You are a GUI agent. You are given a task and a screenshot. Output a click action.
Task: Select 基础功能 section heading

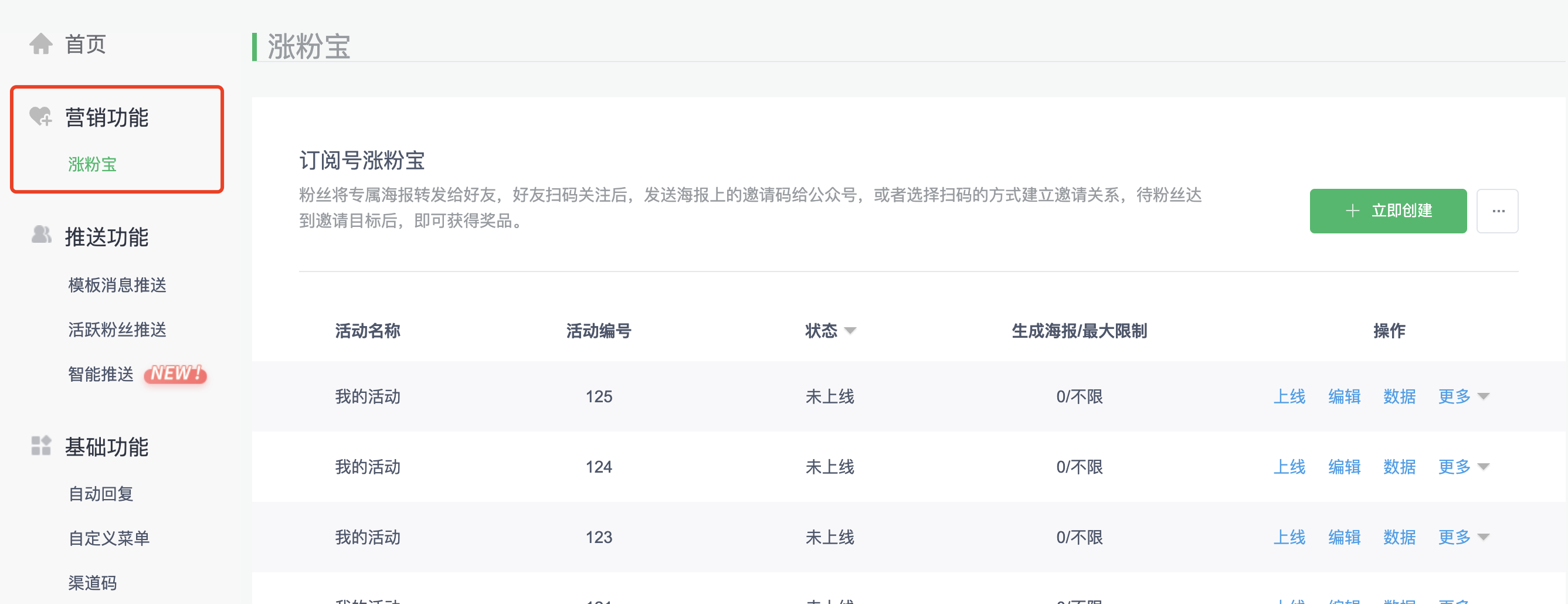pos(107,447)
